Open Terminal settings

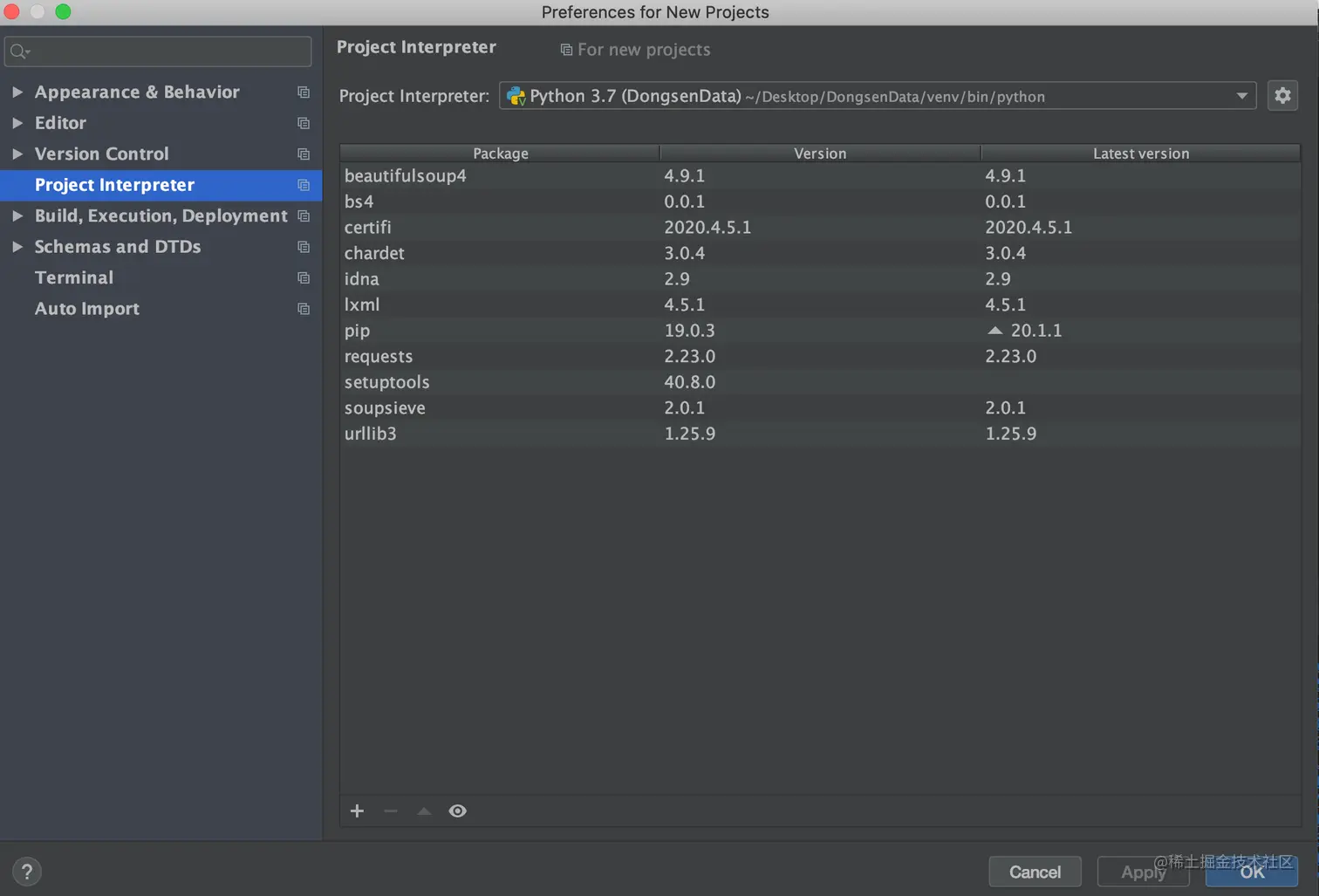click(x=74, y=277)
